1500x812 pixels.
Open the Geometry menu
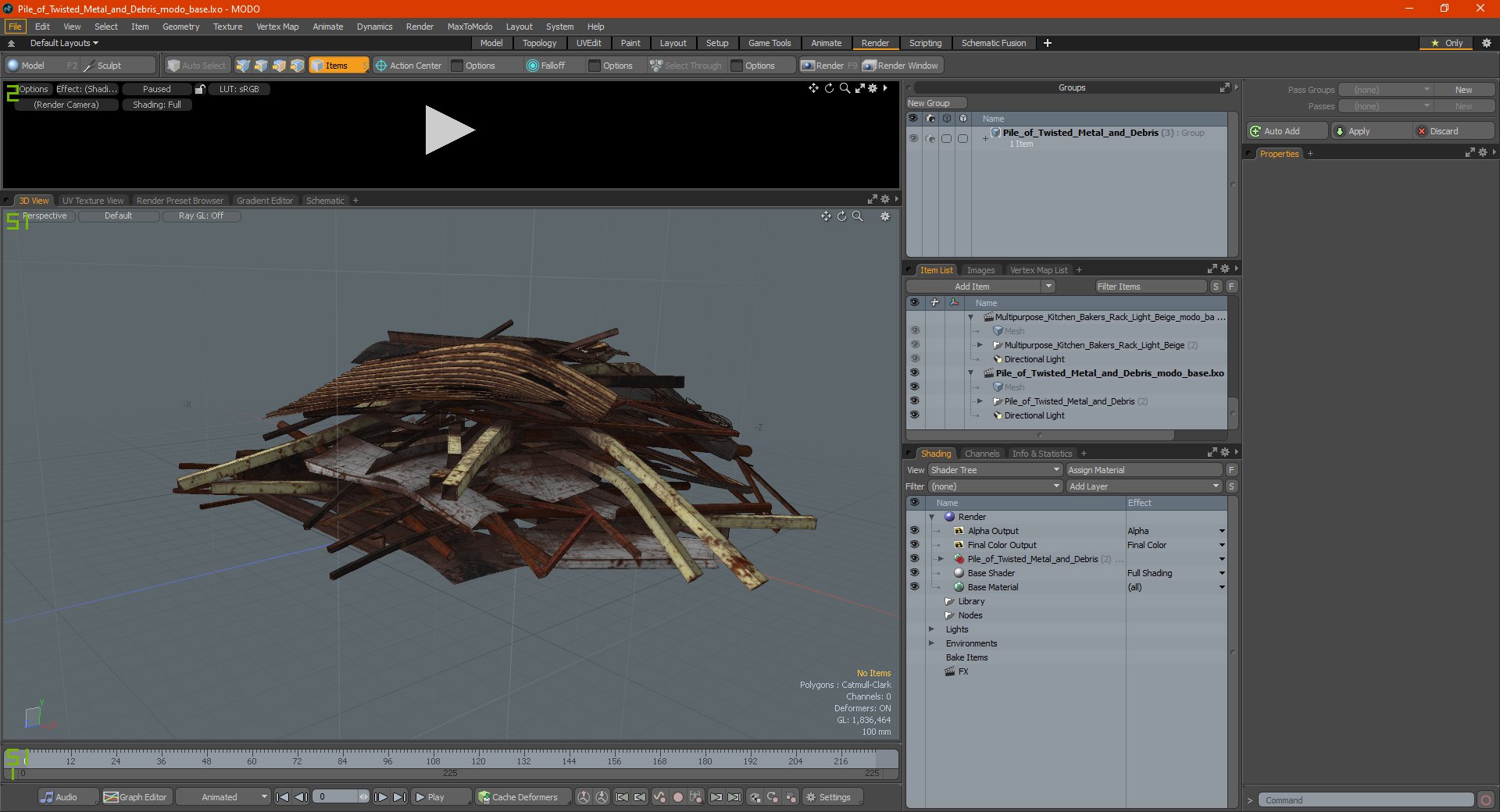click(180, 27)
